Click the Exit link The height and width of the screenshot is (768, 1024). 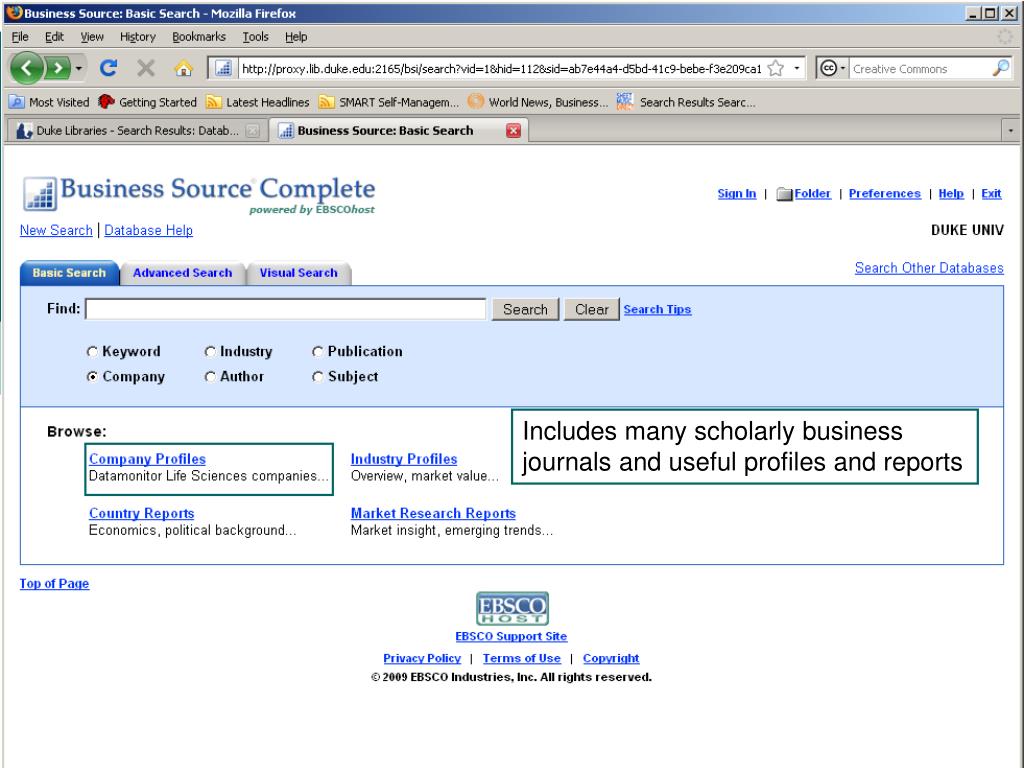pyautogui.click(x=991, y=193)
